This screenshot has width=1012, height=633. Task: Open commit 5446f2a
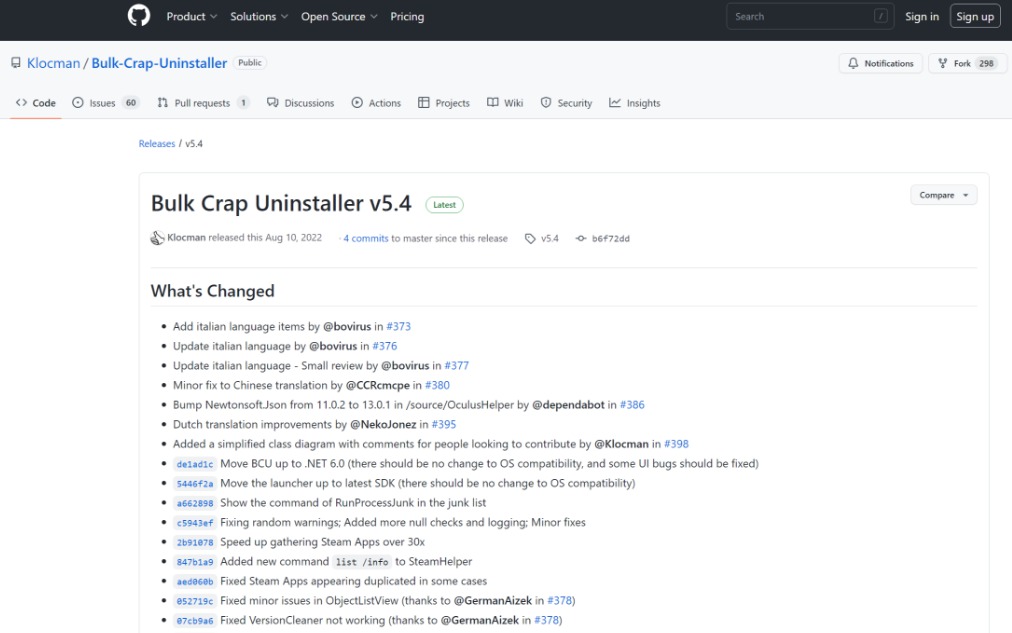195,483
